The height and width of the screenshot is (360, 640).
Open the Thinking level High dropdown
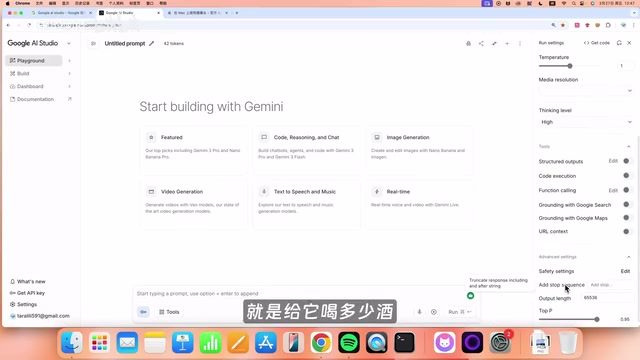(x=586, y=122)
